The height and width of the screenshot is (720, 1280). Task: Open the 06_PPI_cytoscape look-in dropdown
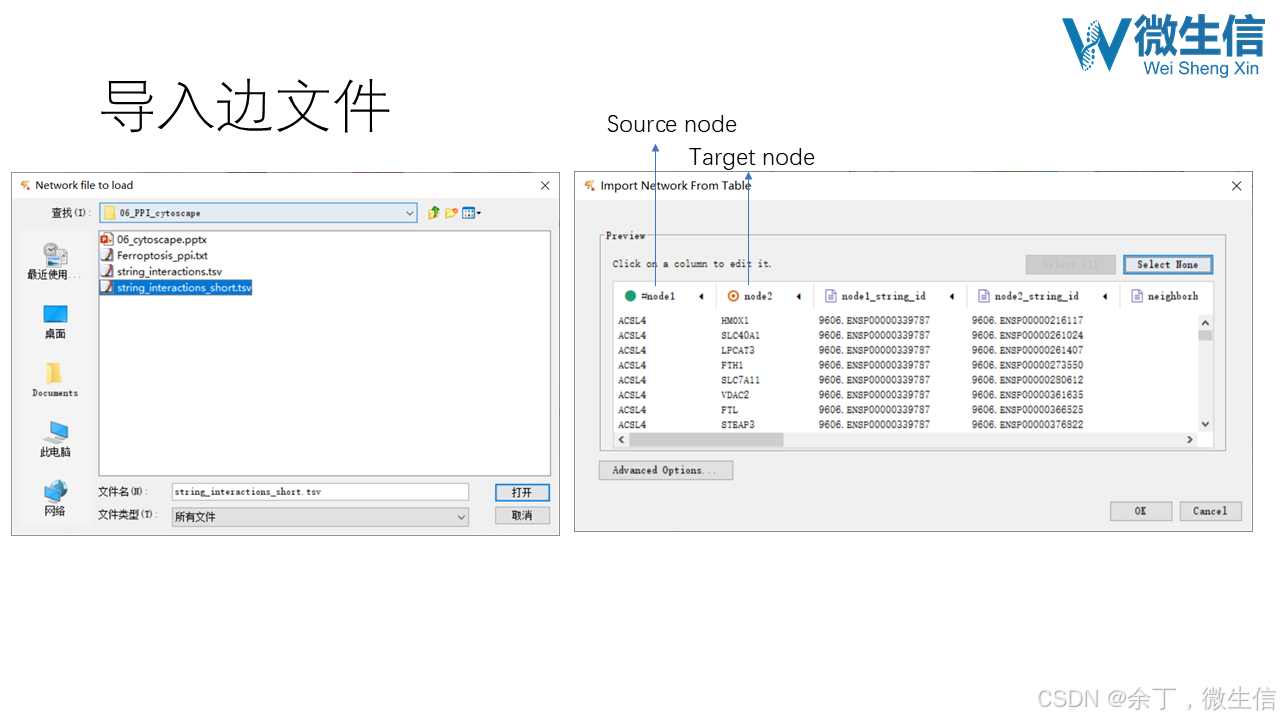pyautogui.click(x=409, y=212)
